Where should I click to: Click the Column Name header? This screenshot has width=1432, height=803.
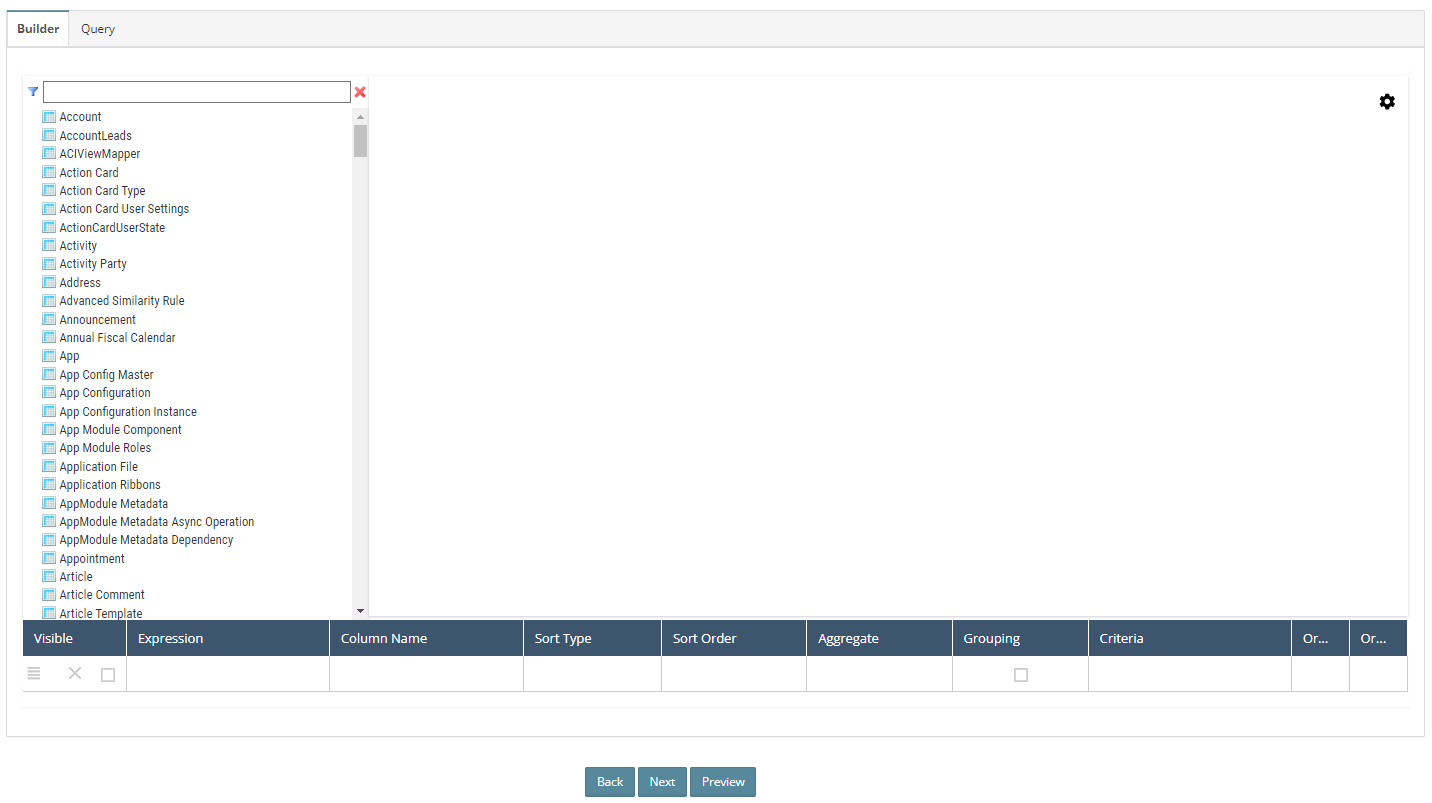(x=427, y=638)
